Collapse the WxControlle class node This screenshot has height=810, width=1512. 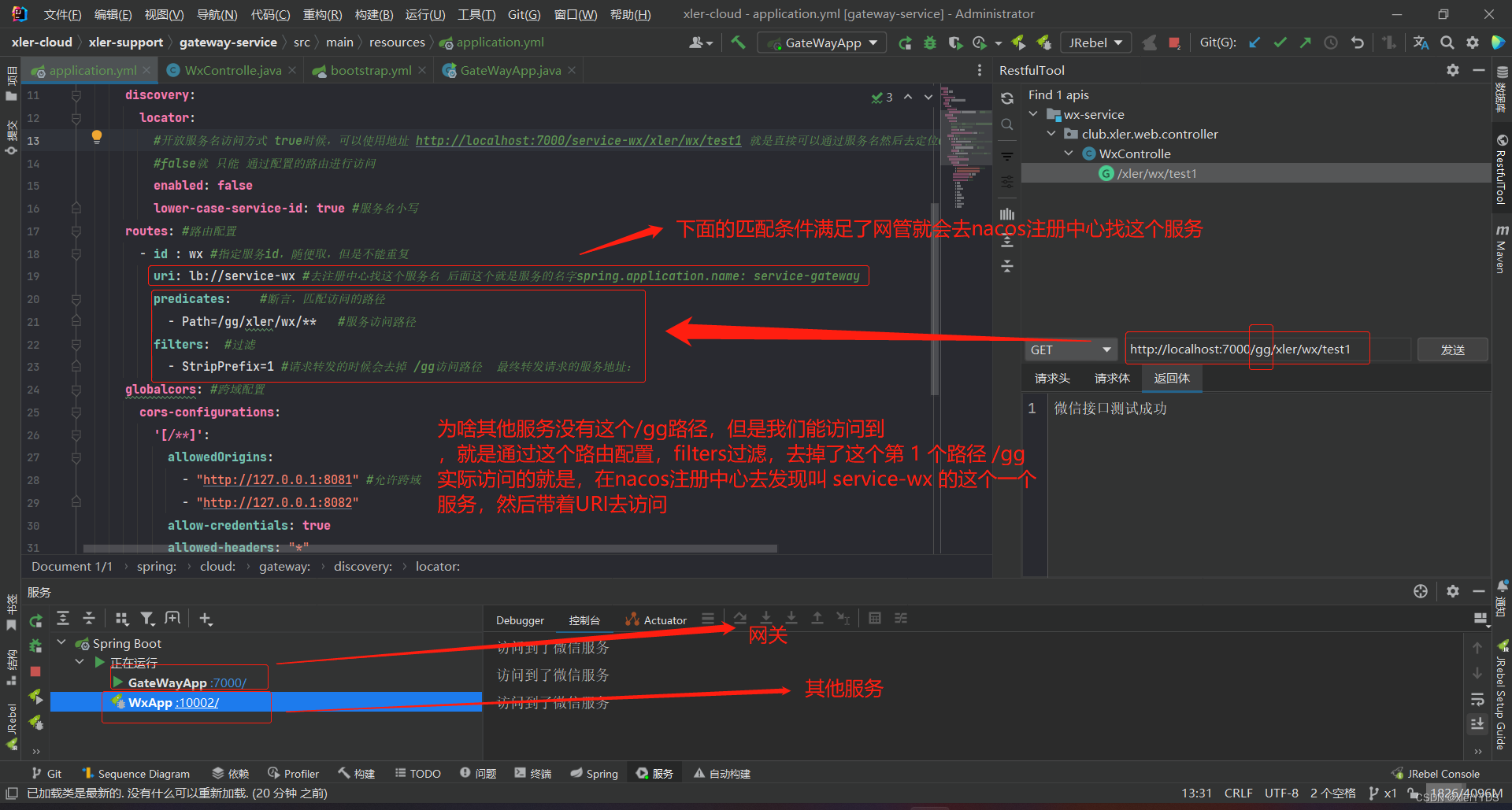point(1069,154)
